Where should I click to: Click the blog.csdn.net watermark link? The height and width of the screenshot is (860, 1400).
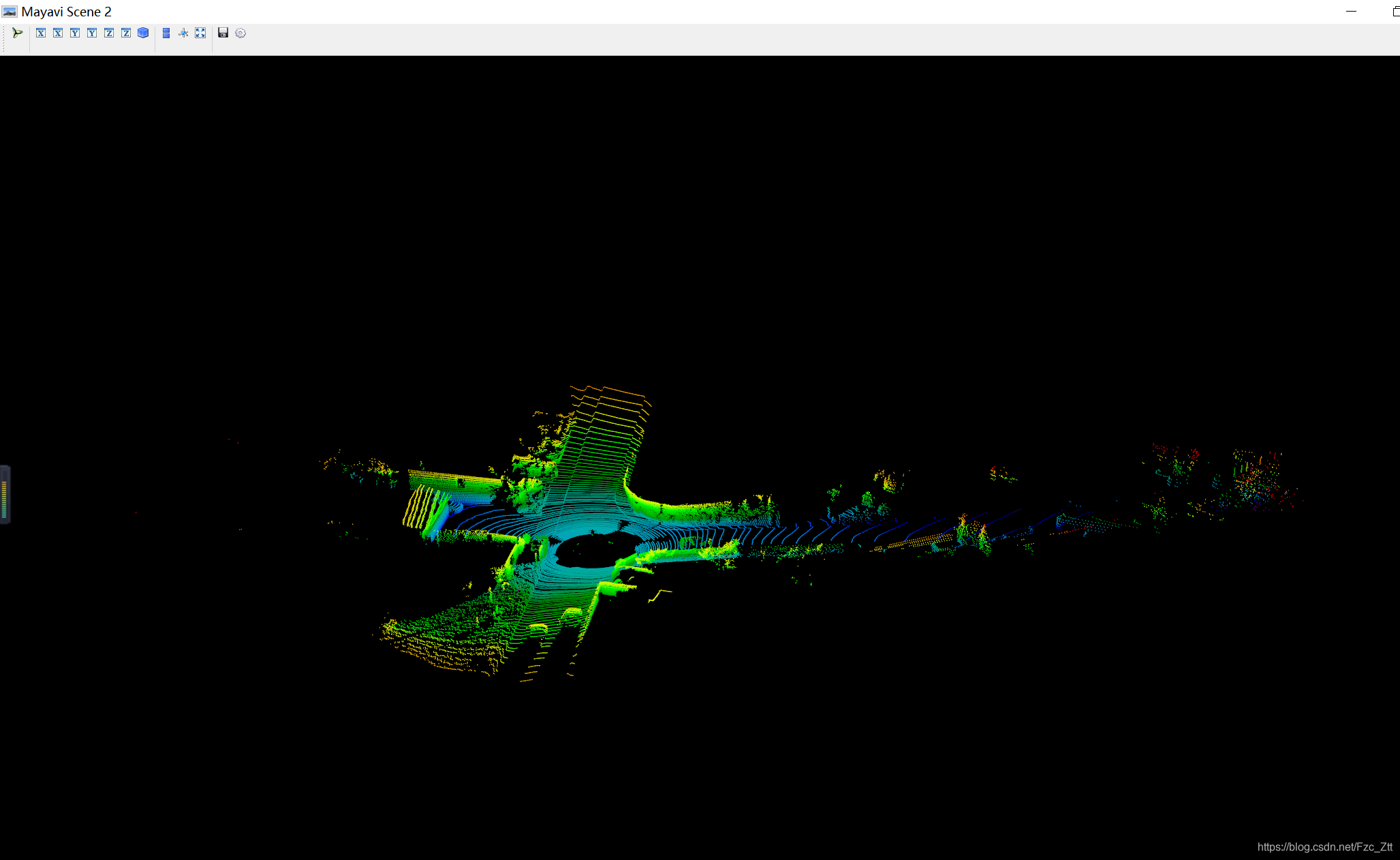(x=1324, y=846)
